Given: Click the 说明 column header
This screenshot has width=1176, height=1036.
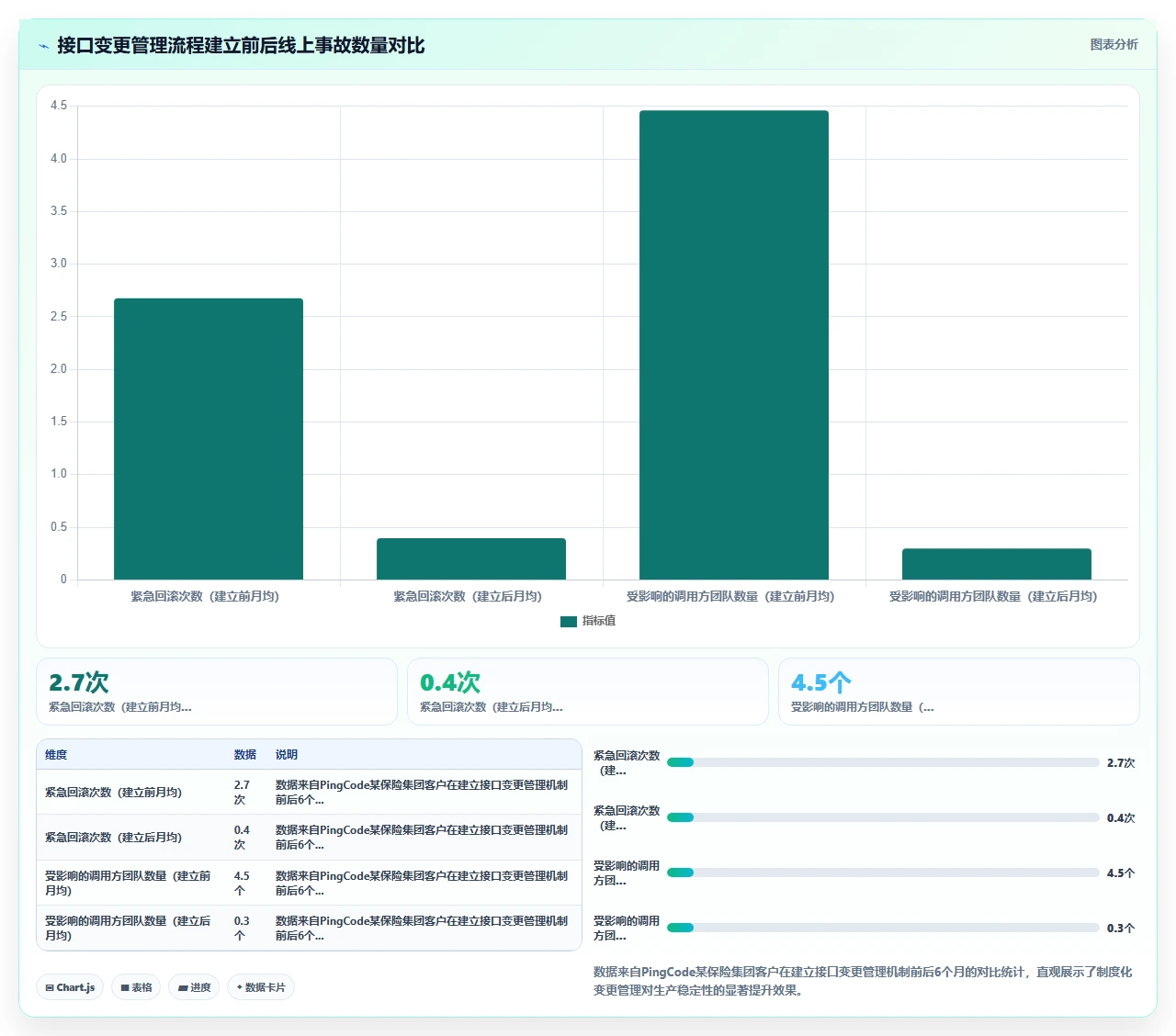Looking at the screenshot, I should 287,754.
